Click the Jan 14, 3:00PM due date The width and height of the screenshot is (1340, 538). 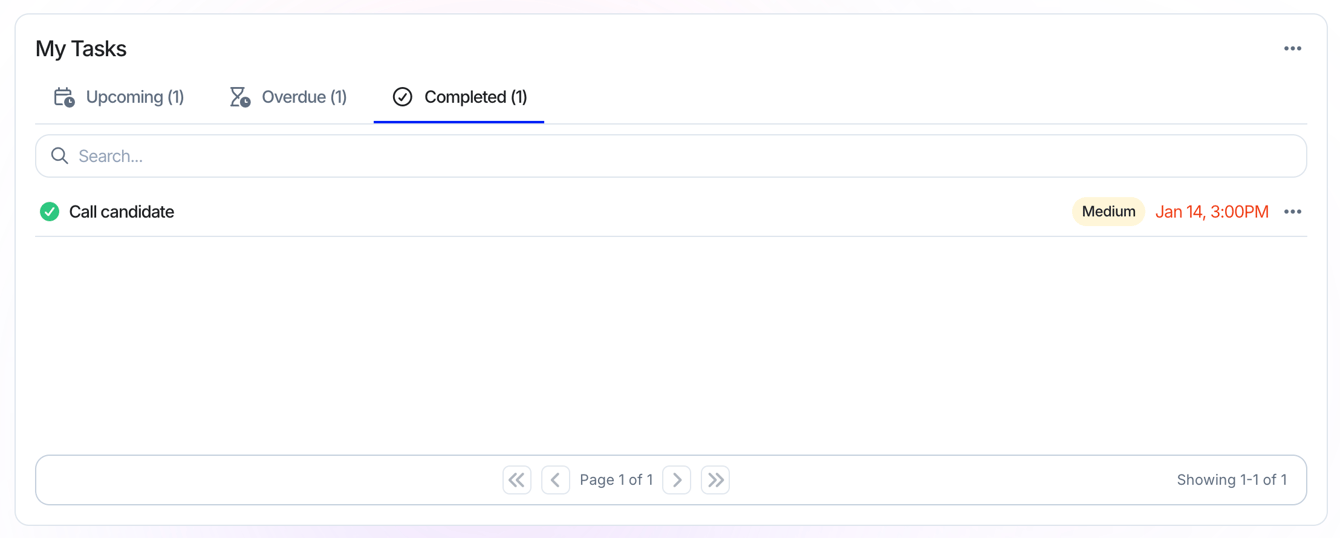[1212, 212]
